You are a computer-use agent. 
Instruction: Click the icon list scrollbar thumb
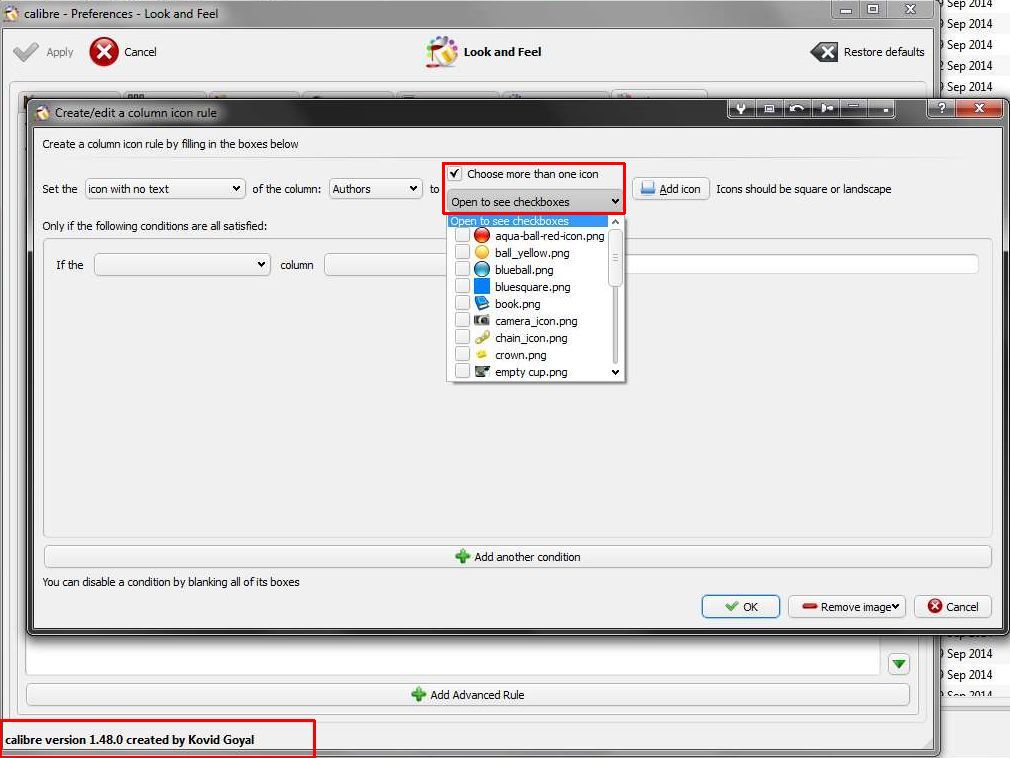click(615, 257)
